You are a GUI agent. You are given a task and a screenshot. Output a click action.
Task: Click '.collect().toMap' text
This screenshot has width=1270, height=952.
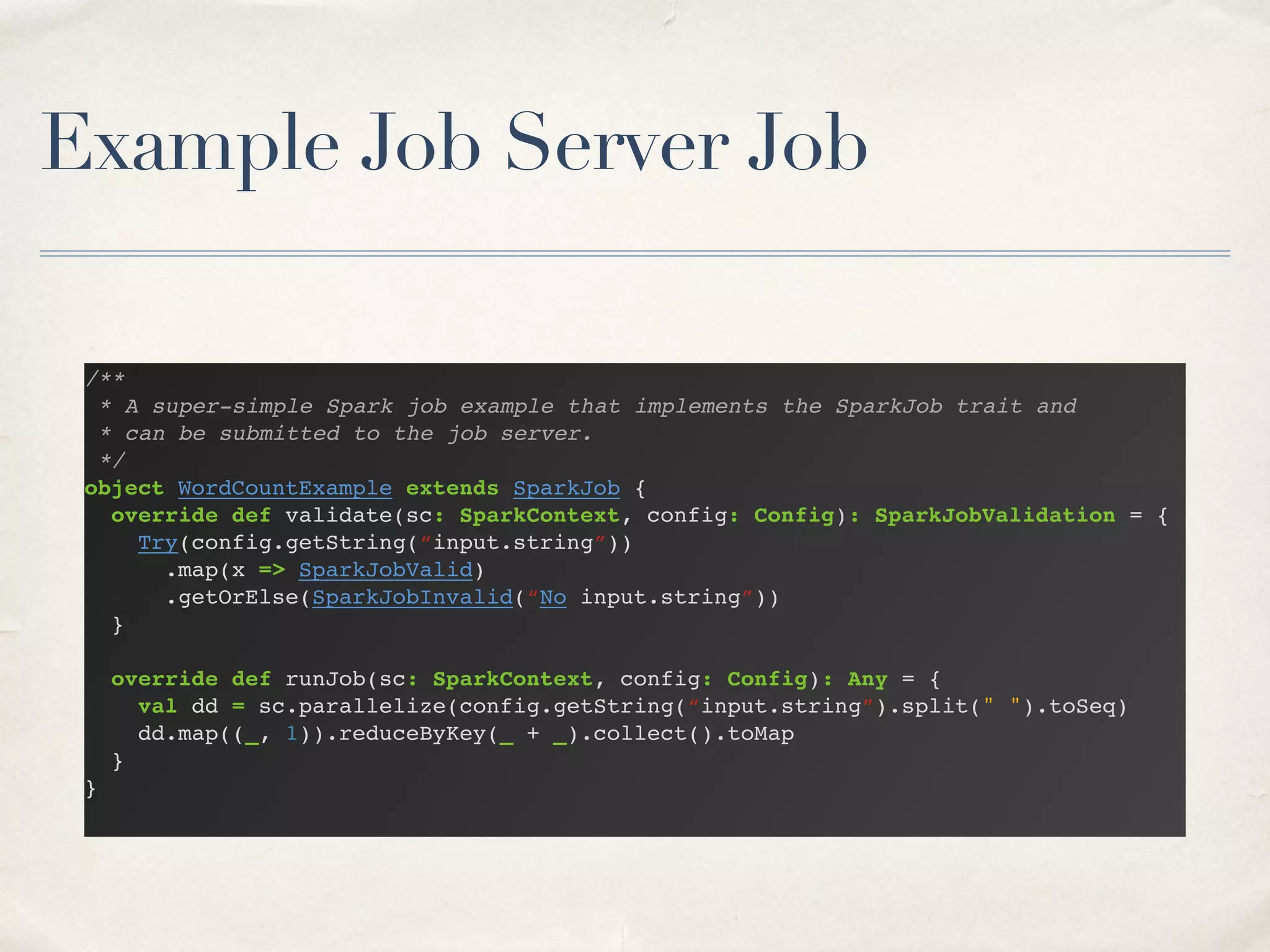[687, 734]
